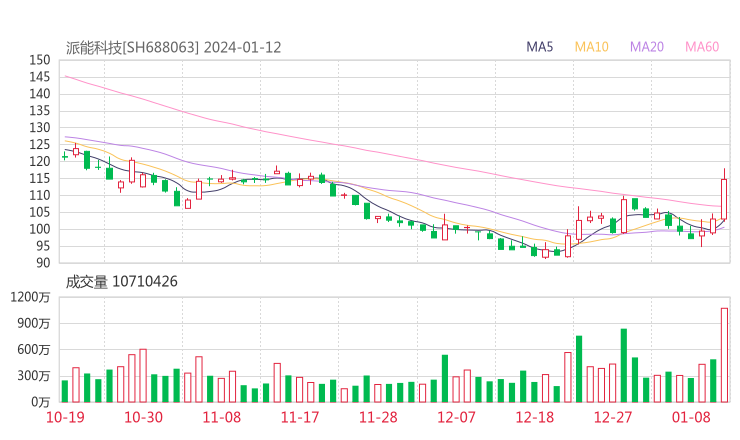Click the tallest red volume bar at right
The image size is (740, 440).
(x=724, y=355)
